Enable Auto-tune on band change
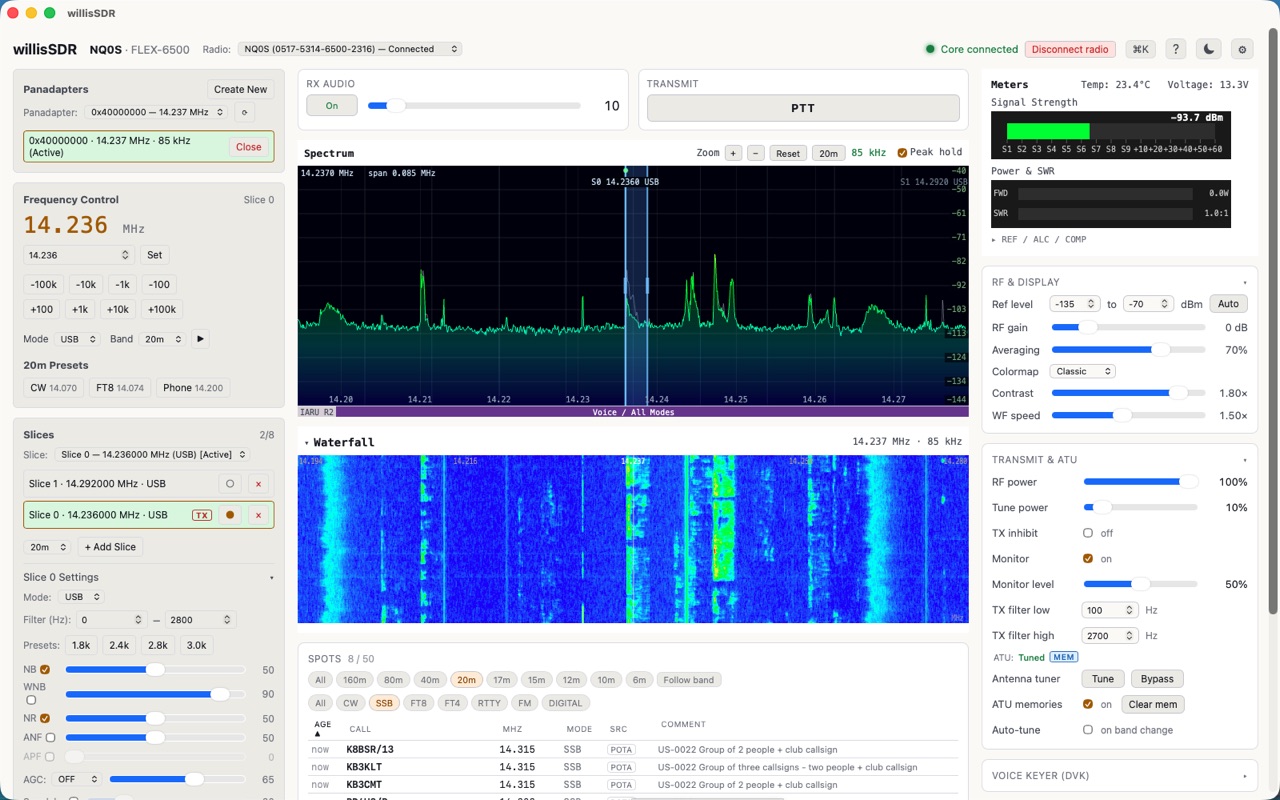This screenshot has height=800, width=1280. [x=1088, y=730]
